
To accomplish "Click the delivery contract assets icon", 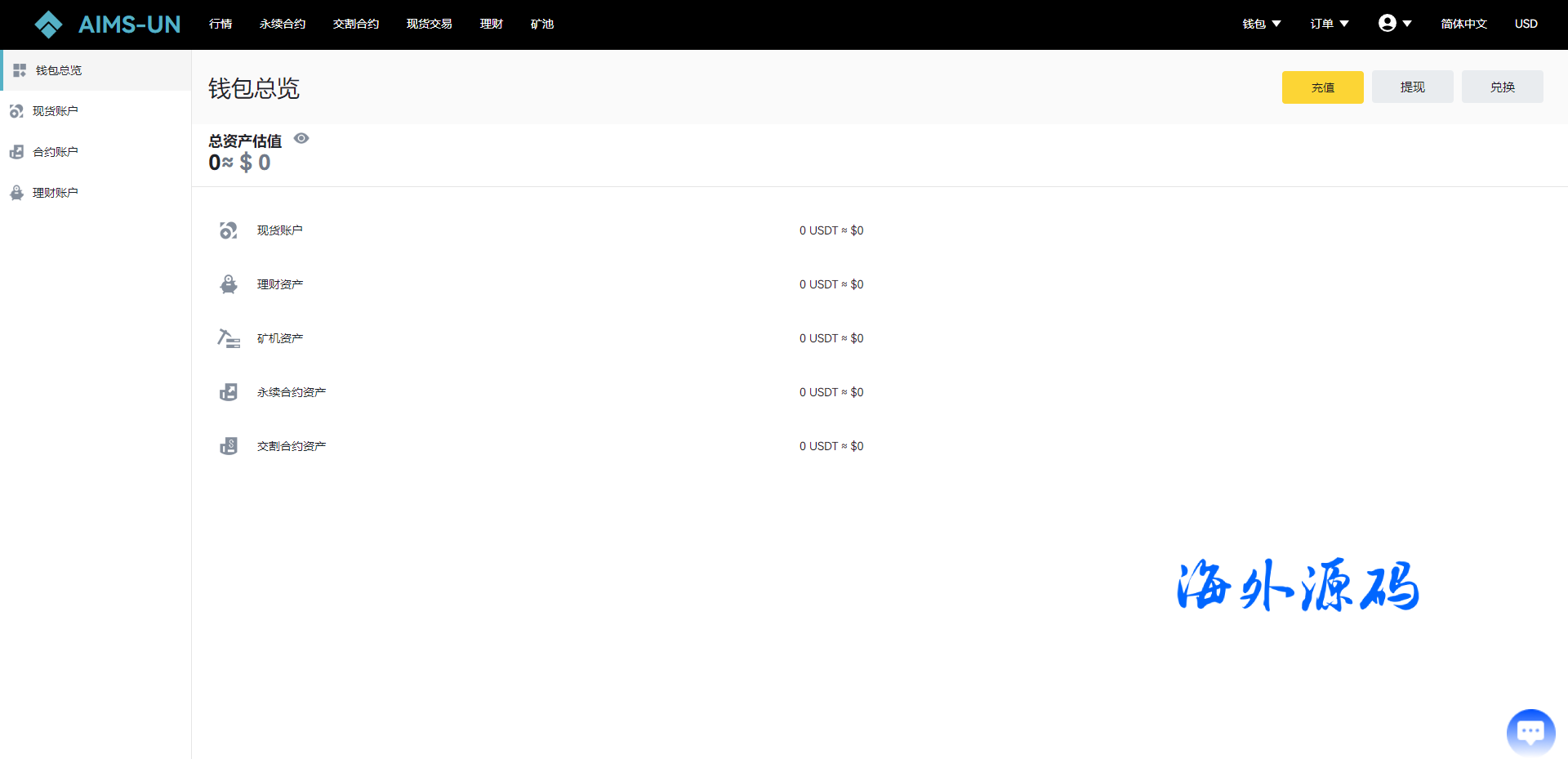I will tap(229, 446).
